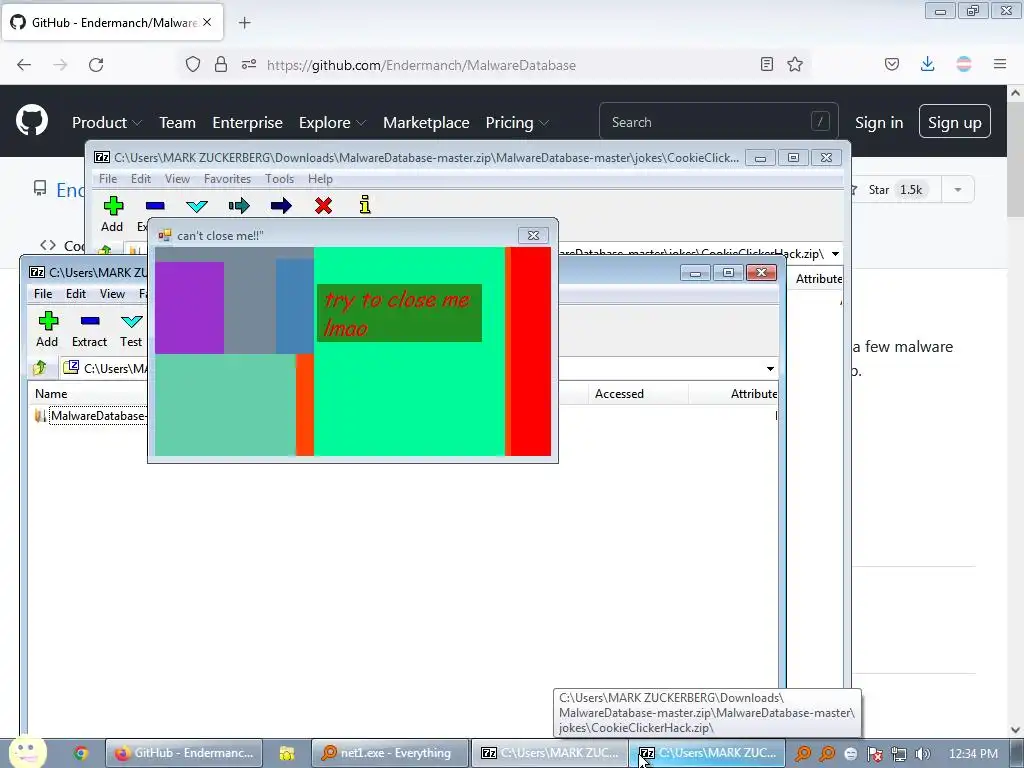Click the Add icon in the front 7-Zip window
Image resolution: width=1024 pixels, height=768 pixels.
[x=48, y=321]
